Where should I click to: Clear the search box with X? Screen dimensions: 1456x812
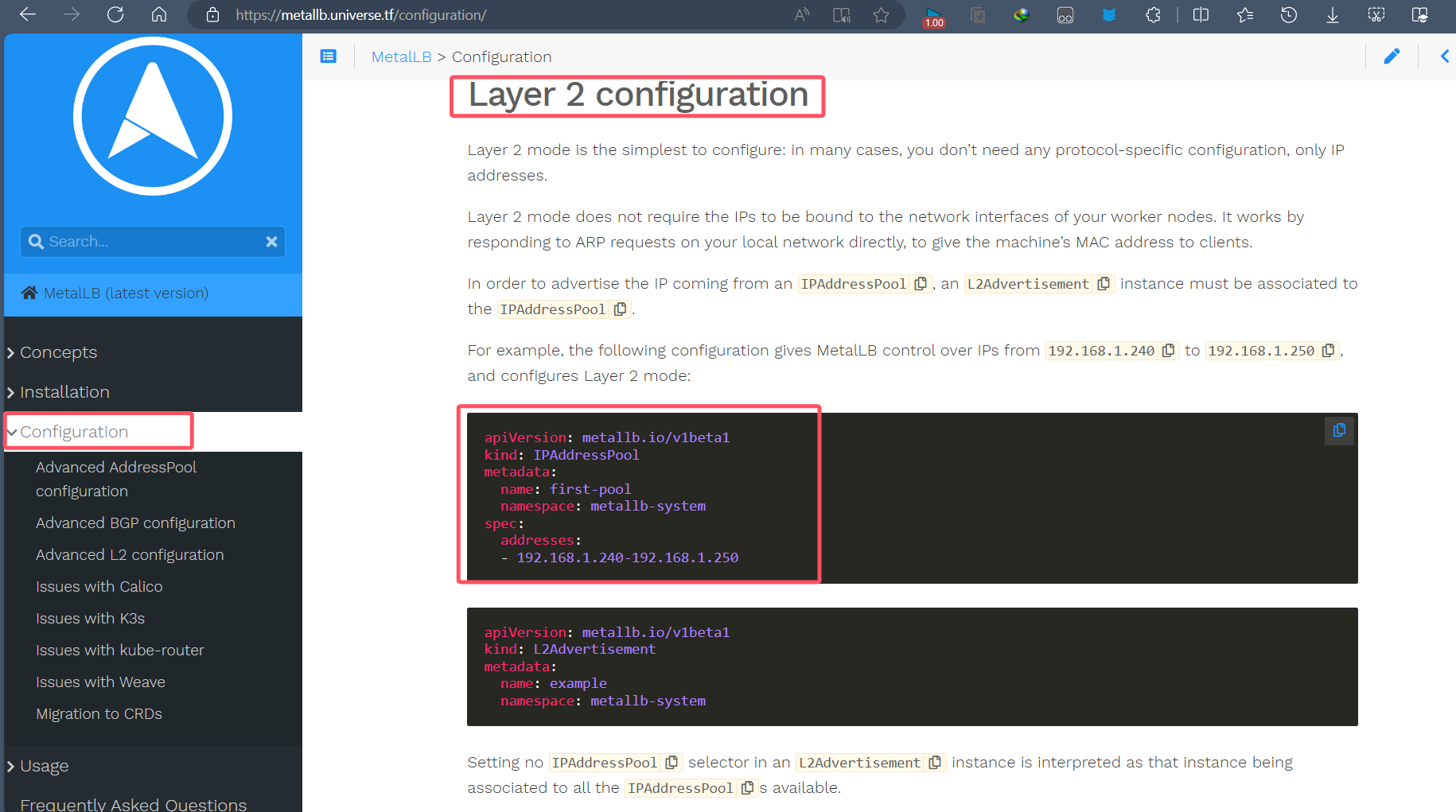coord(271,241)
